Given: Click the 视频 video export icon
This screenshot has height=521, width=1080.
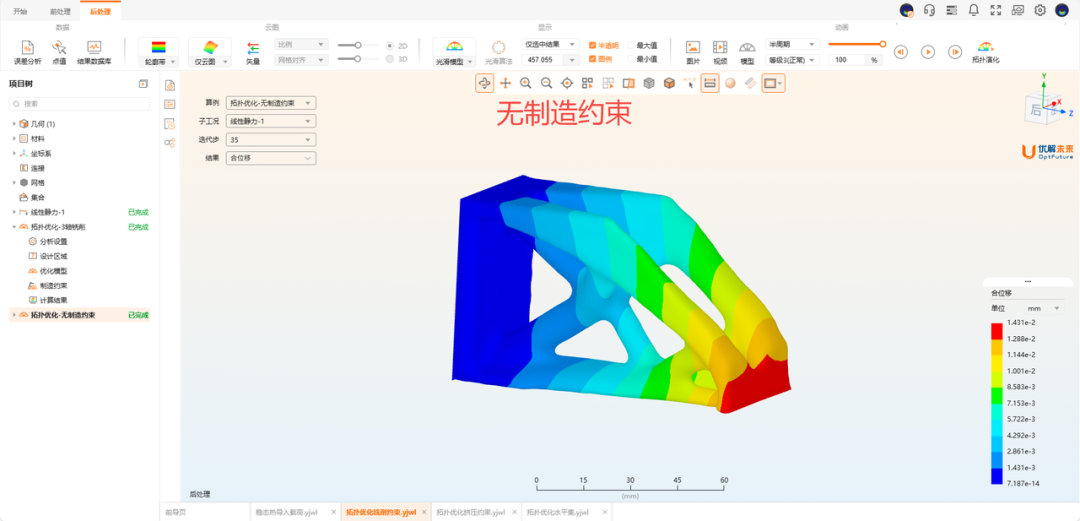Looking at the screenshot, I should click(x=720, y=51).
